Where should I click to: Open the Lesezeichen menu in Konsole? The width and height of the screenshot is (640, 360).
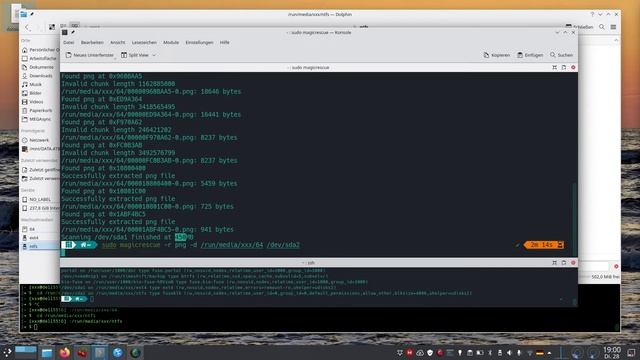[144, 42]
